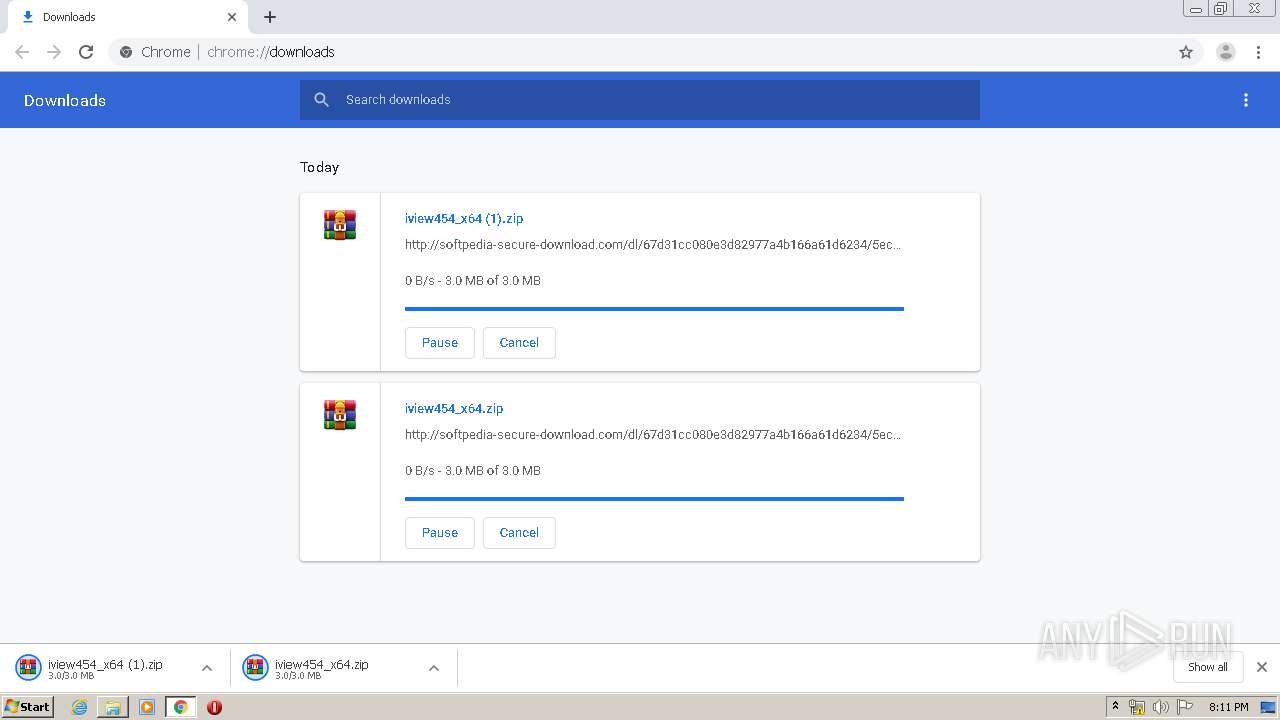1280x720 pixels.
Task: Open Windows Media Player from taskbar
Action: (147, 707)
